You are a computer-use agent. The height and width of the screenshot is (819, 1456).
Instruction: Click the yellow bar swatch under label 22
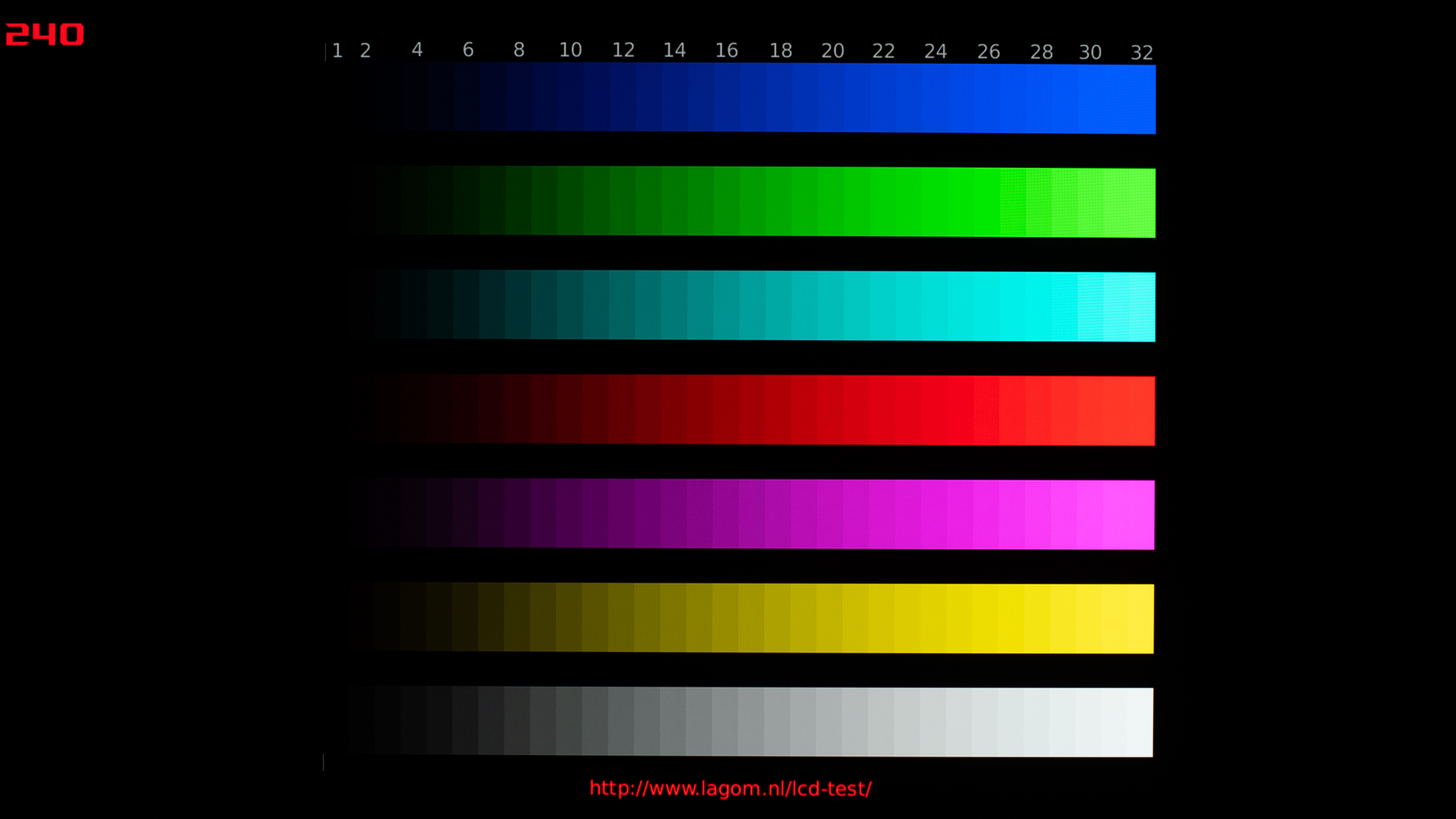click(880, 618)
